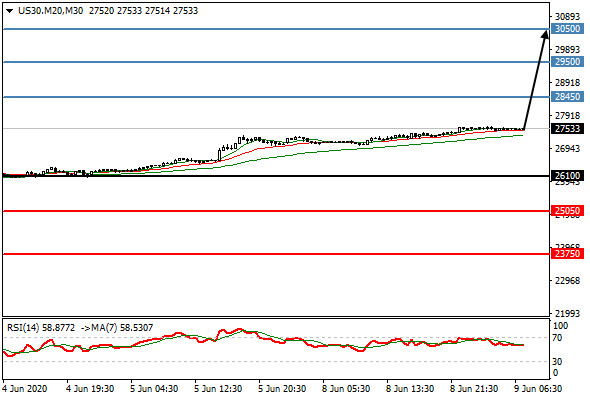590x400 pixels.
Task: Click the OHLC values 27520 27533 27514 27533
Action: (x=143, y=11)
